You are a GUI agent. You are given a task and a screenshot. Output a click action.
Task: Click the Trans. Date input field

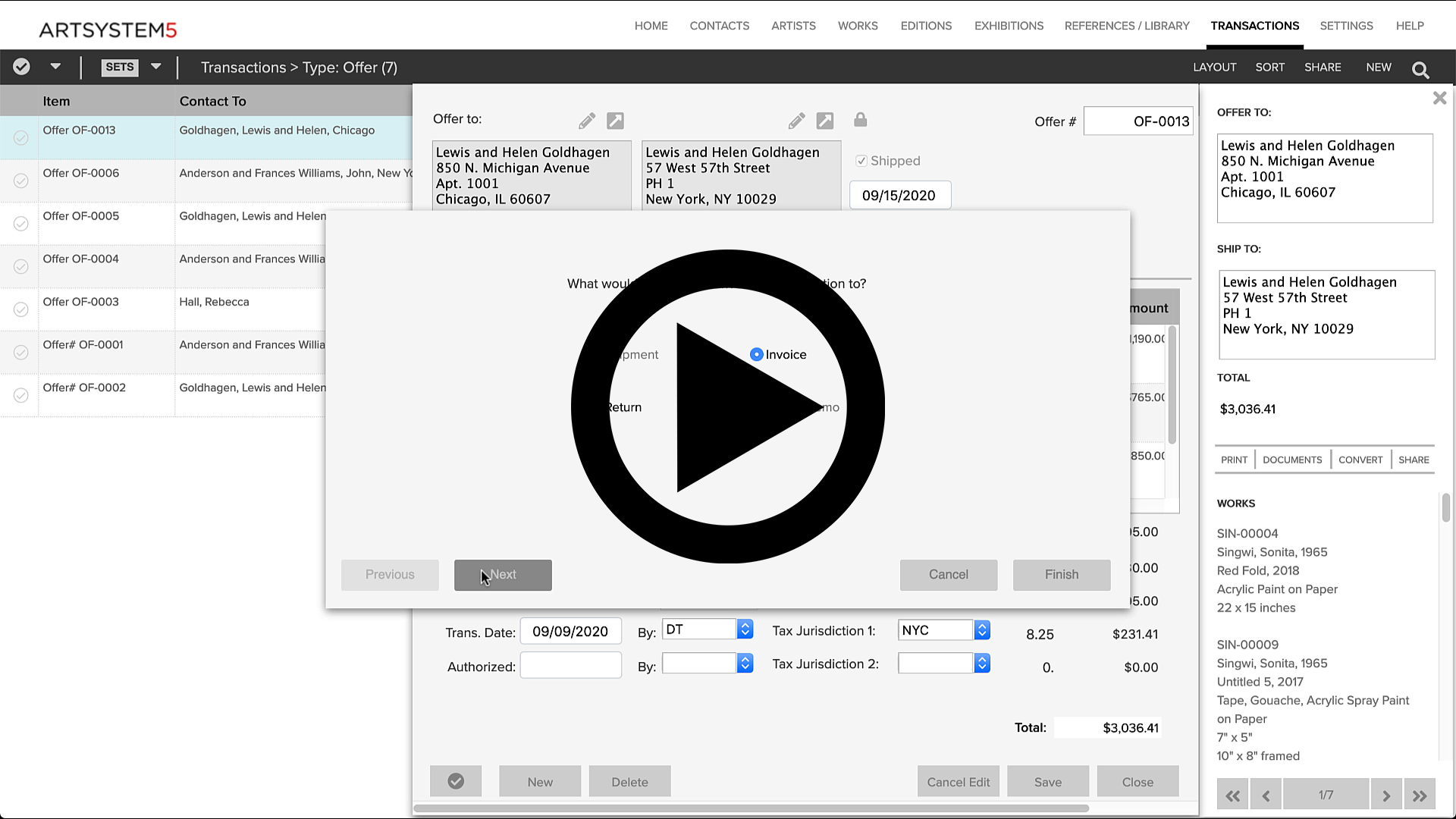tap(570, 630)
